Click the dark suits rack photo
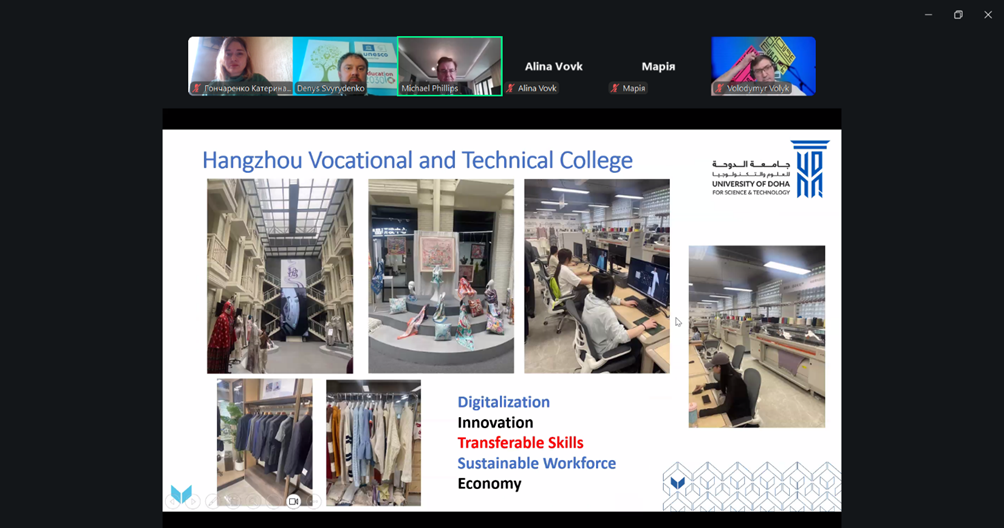 click(264, 442)
